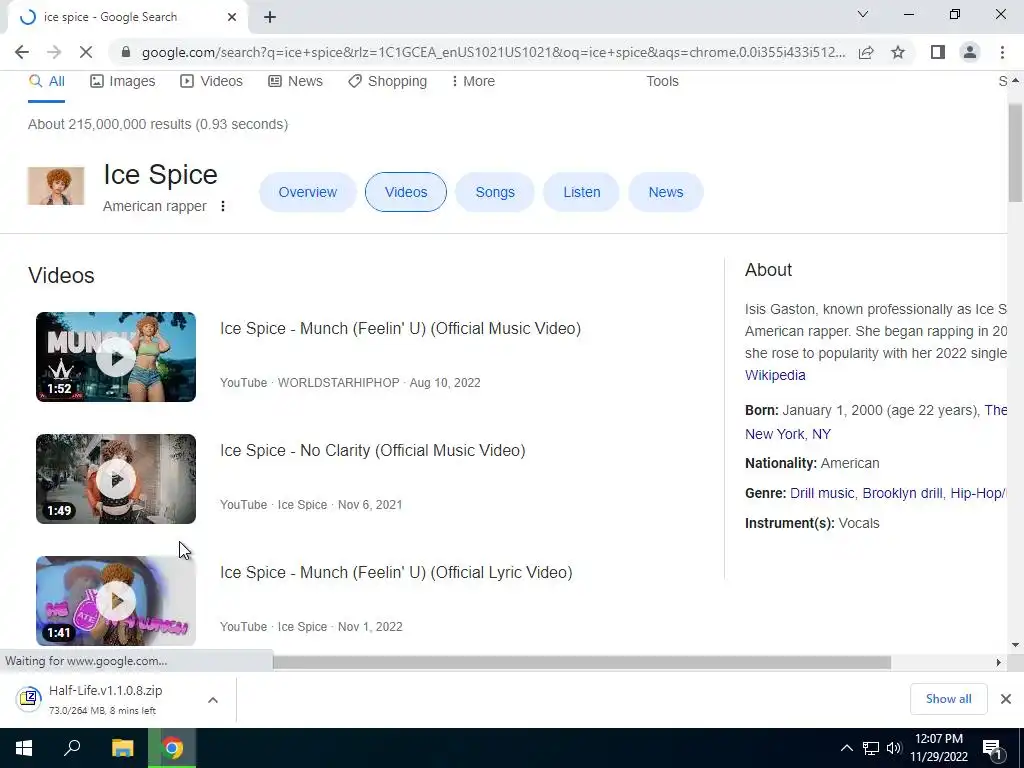Select the Songs chip
Screen dimensions: 1024x768
coord(495,192)
